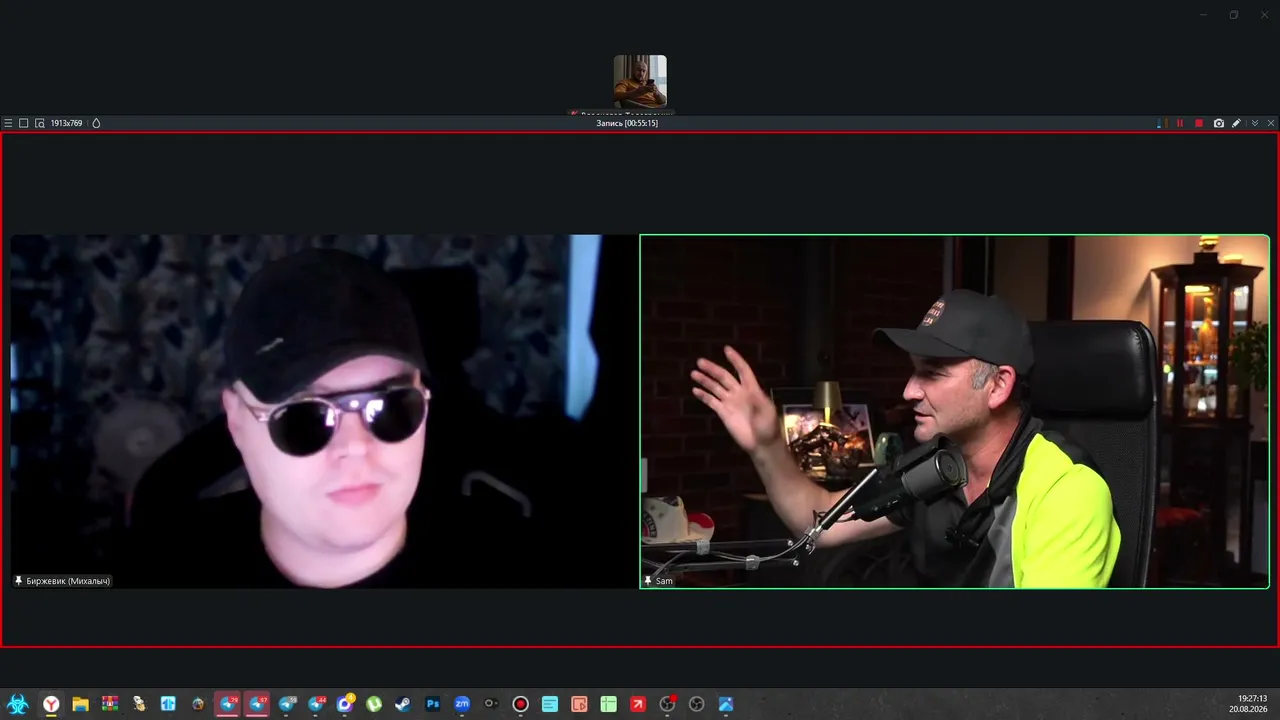Open OBS icon with red dot
The height and width of the screenshot is (720, 1280).
click(x=668, y=704)
